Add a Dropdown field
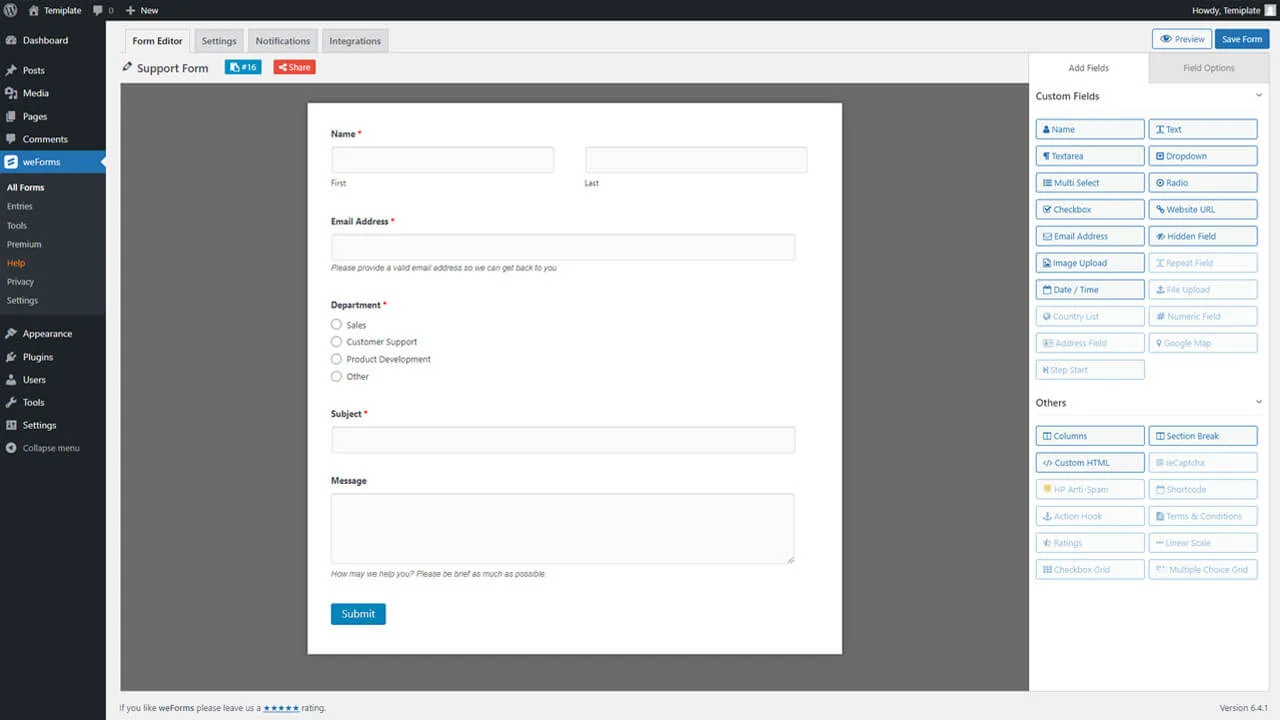The image size is (1280, 720). click(x=1203, y=156)
